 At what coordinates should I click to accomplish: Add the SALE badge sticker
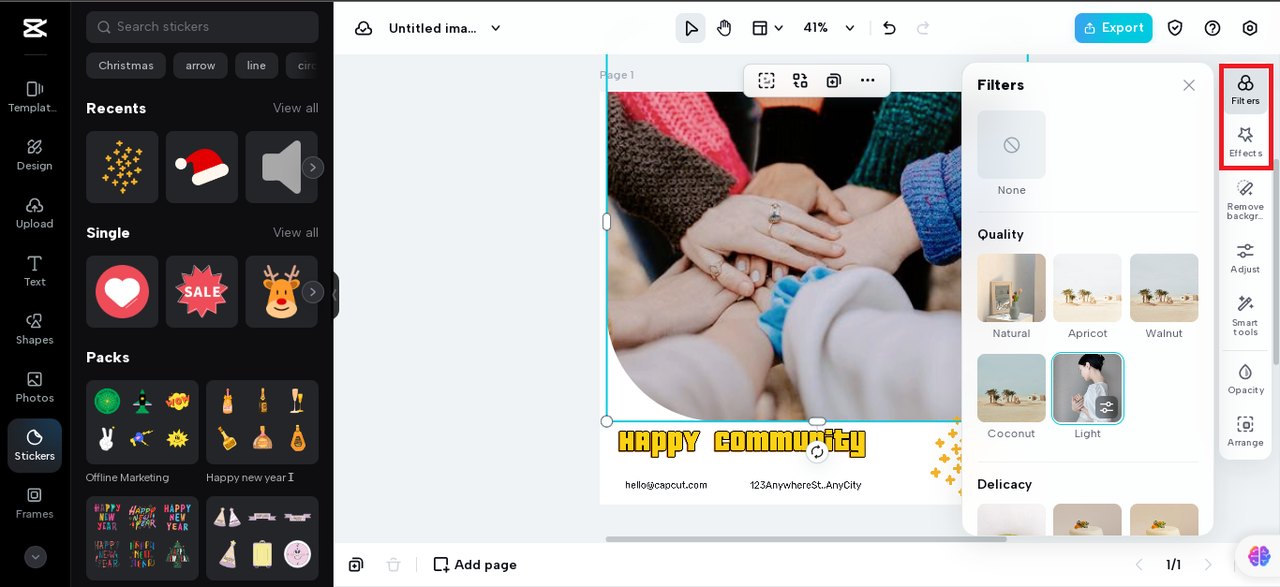202,292
